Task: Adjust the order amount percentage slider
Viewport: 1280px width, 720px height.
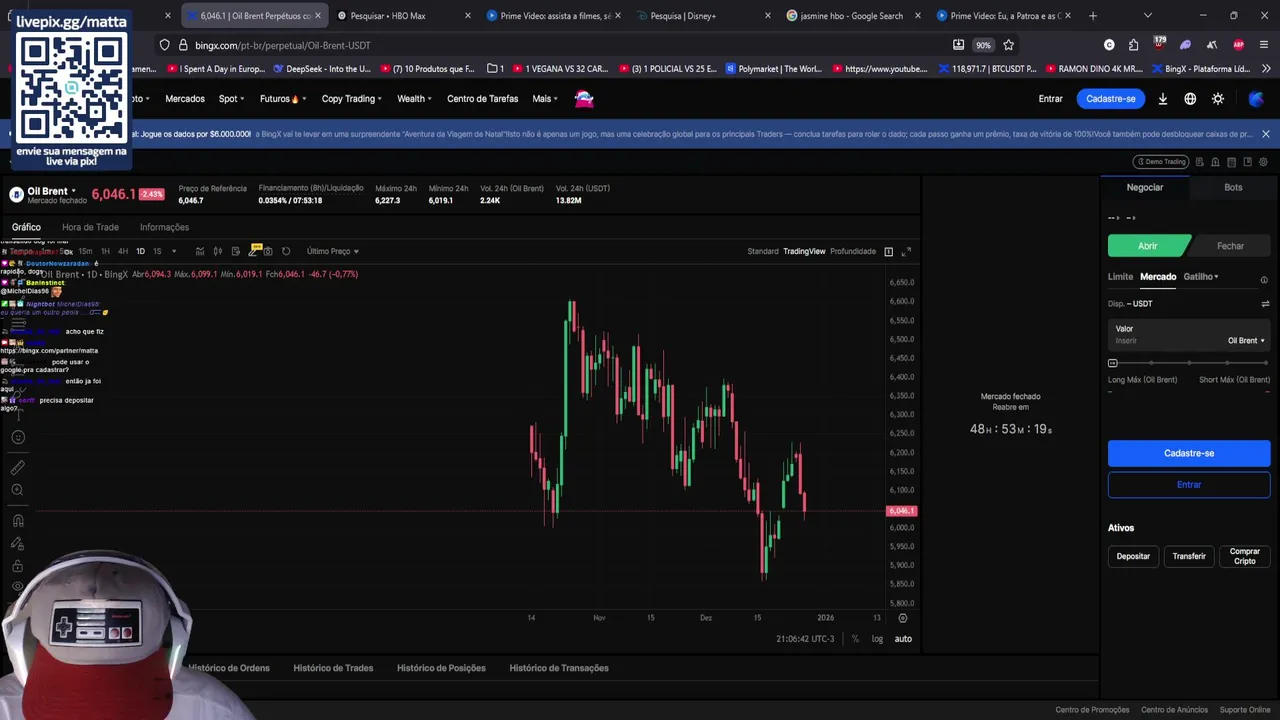Action: point(1189,363)
